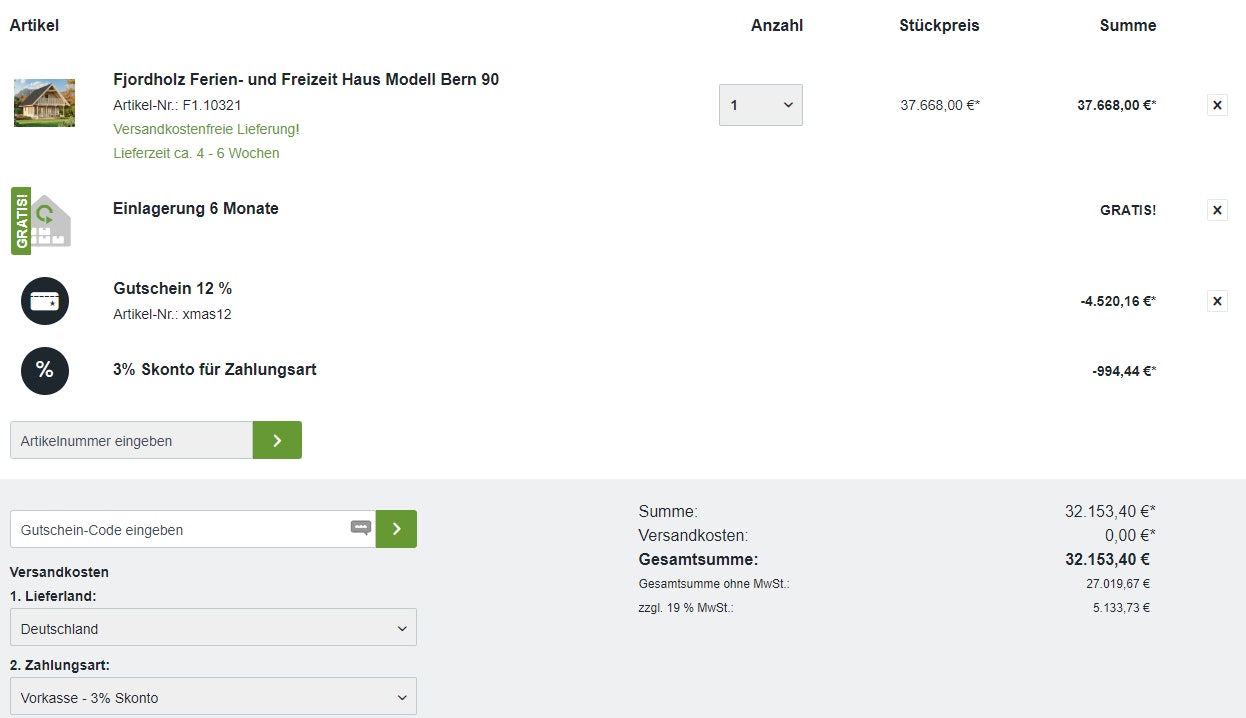Screen dimensions: 1246x718
Task: Click the 3% Skonto für Zahlungsart label
Action: [215, 370]
